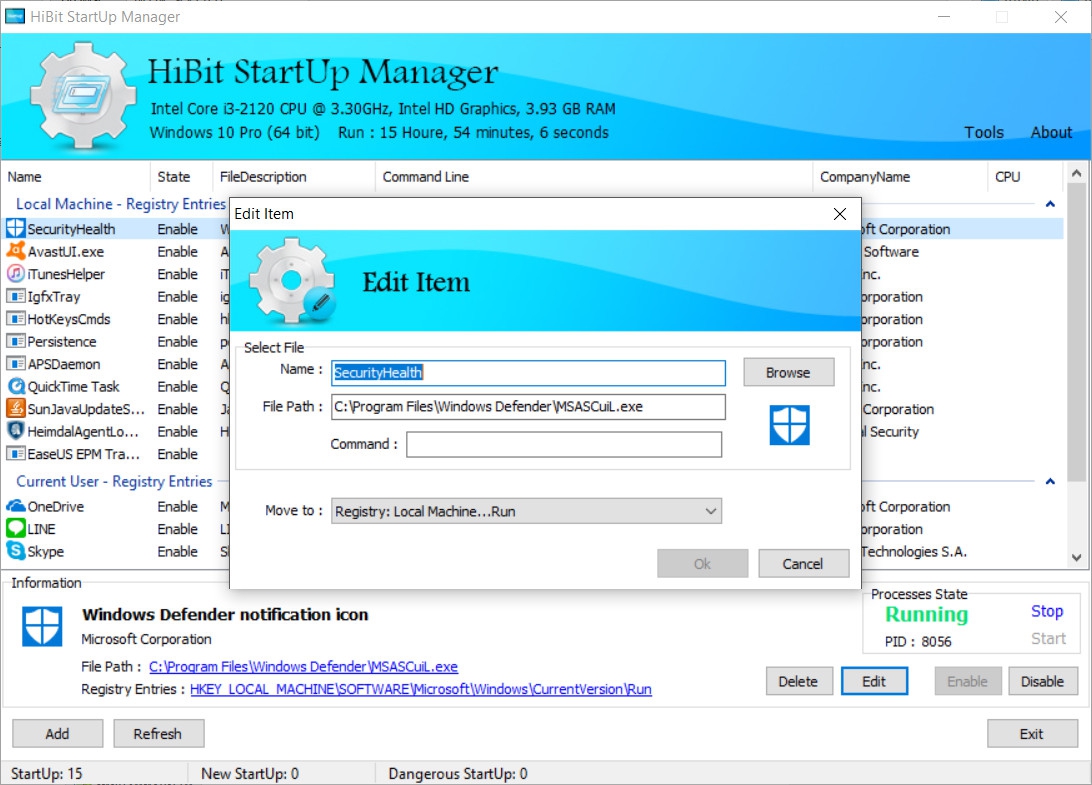Click the list scrollbar up arrow
The image size is (1092, 785).
(x=1076, y=173)
